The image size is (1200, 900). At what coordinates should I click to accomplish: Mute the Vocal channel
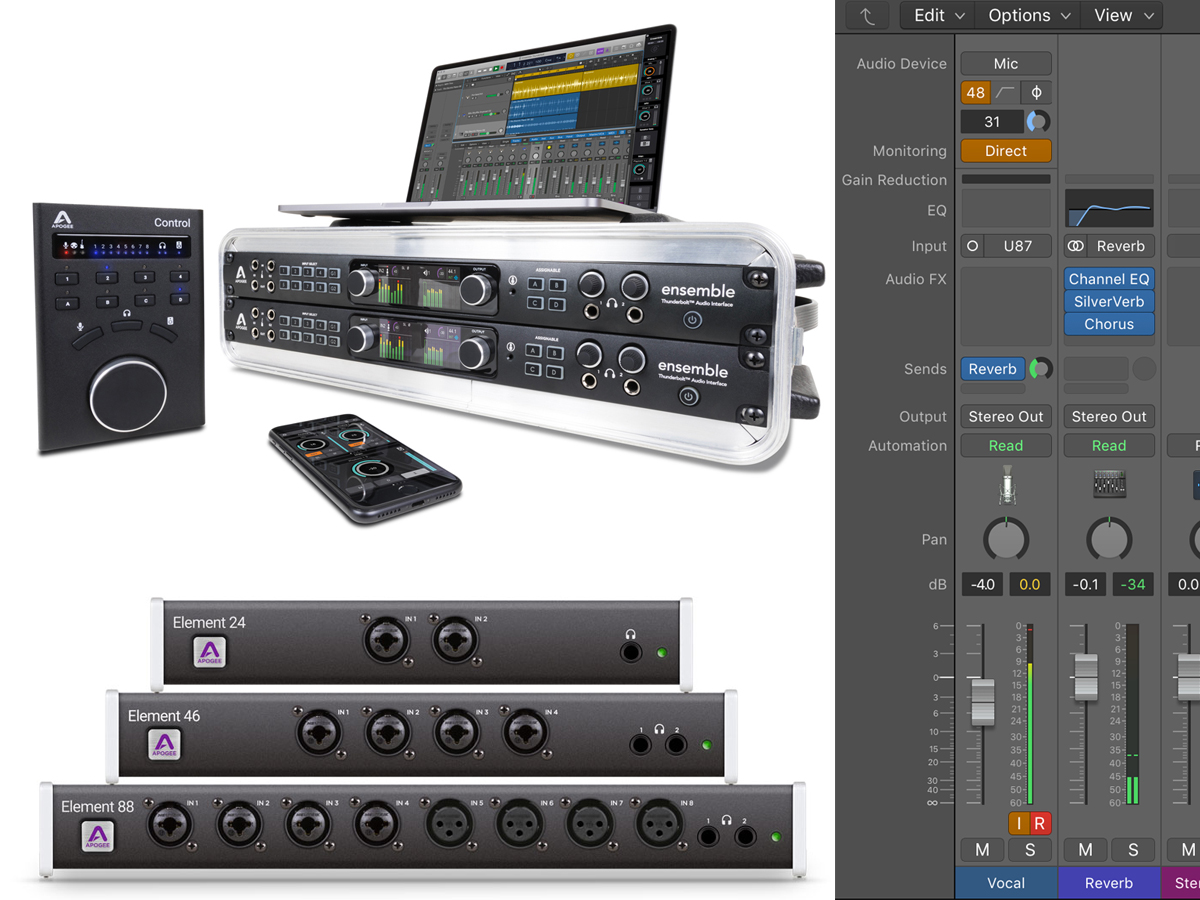click(x=982, y=850)
